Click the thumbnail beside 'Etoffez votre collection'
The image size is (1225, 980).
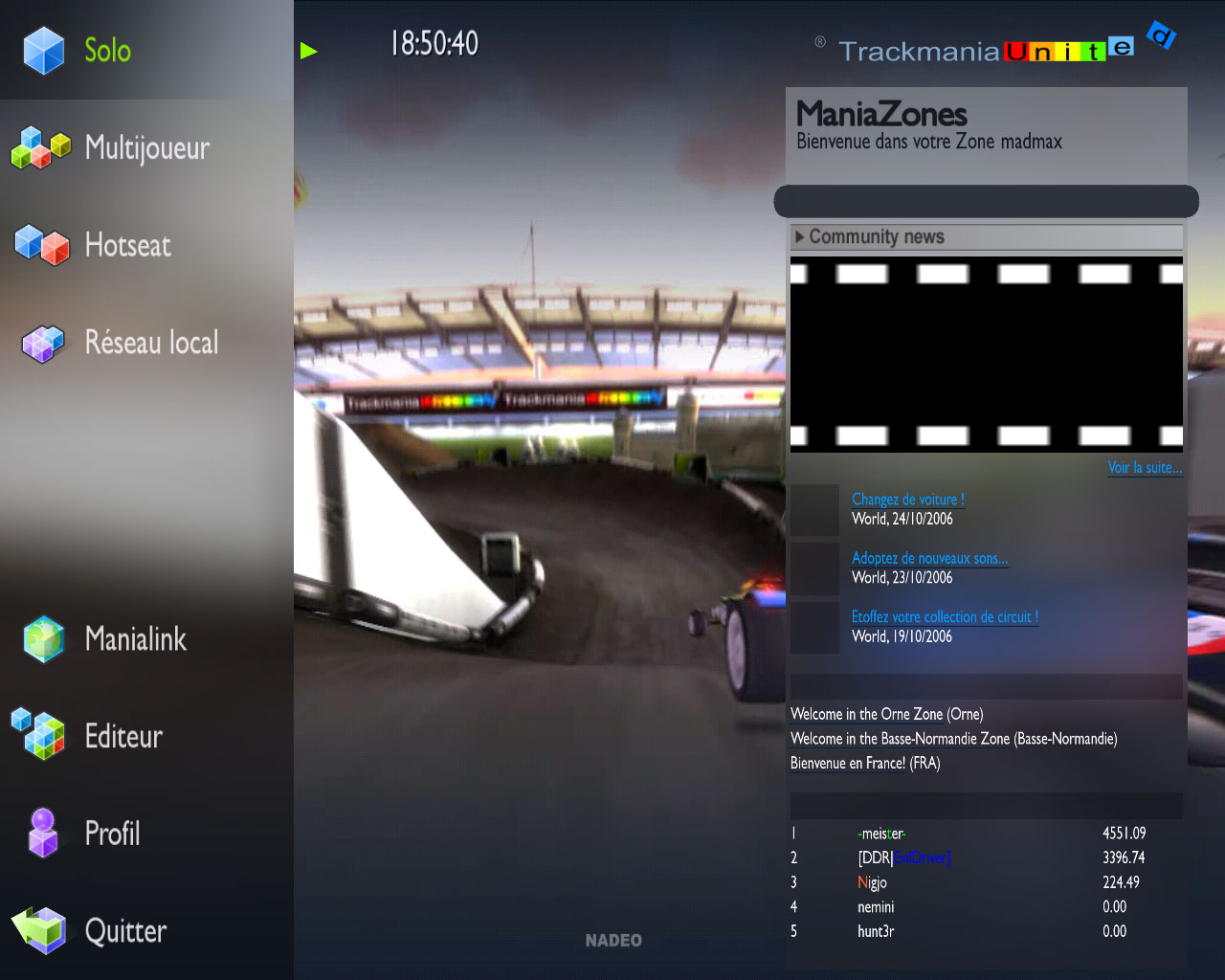click(x=814, y=627)
